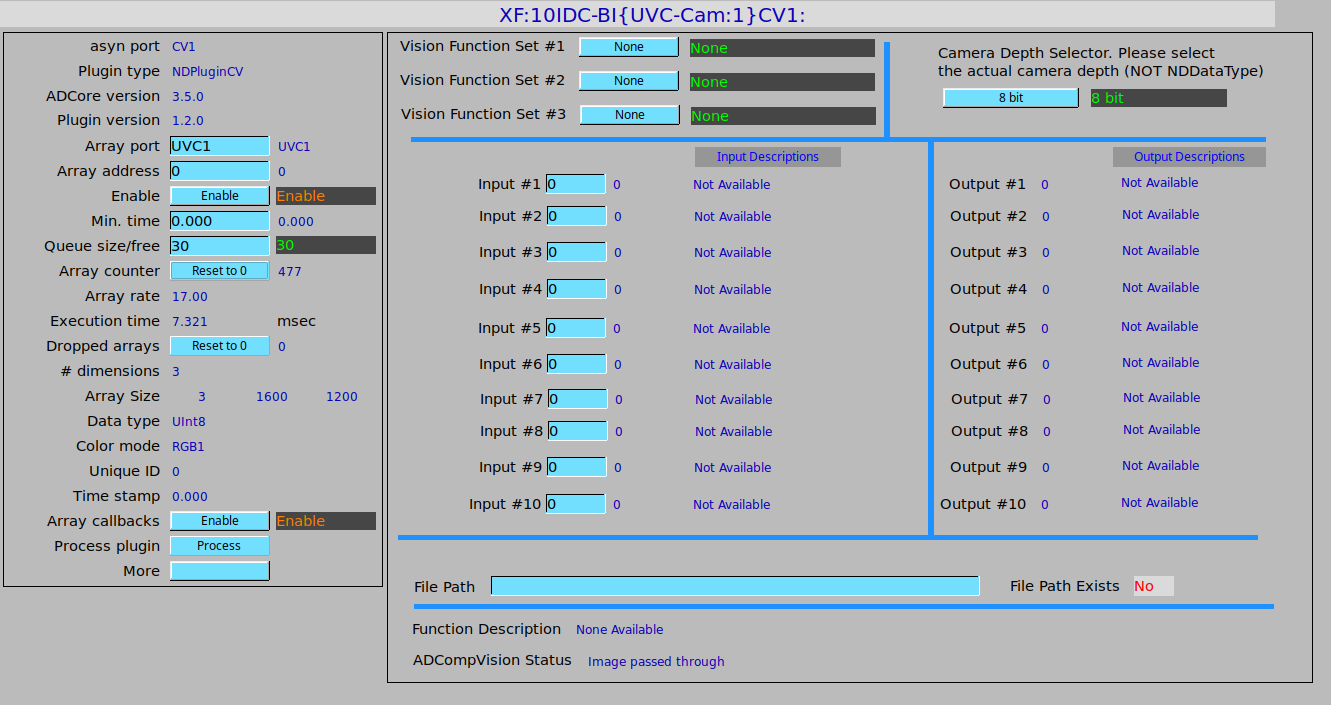Viewport: 1331px width, 705px height.
Task: Open Output Descriptions panel button
Action: point(1189,157)
